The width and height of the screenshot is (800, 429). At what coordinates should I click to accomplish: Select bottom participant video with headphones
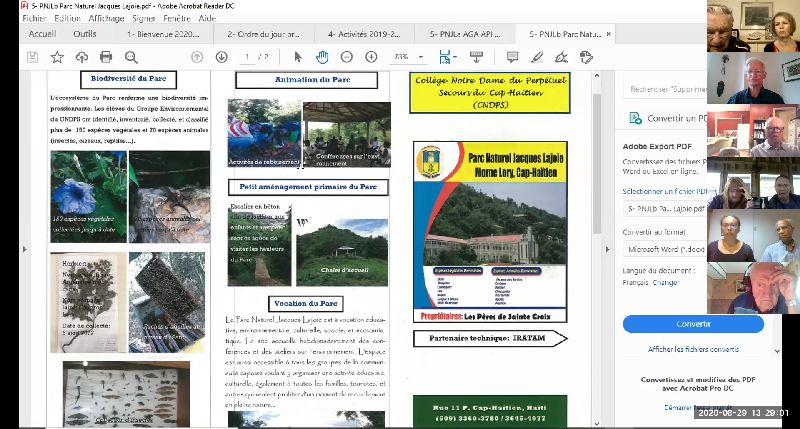pos(753,288)
